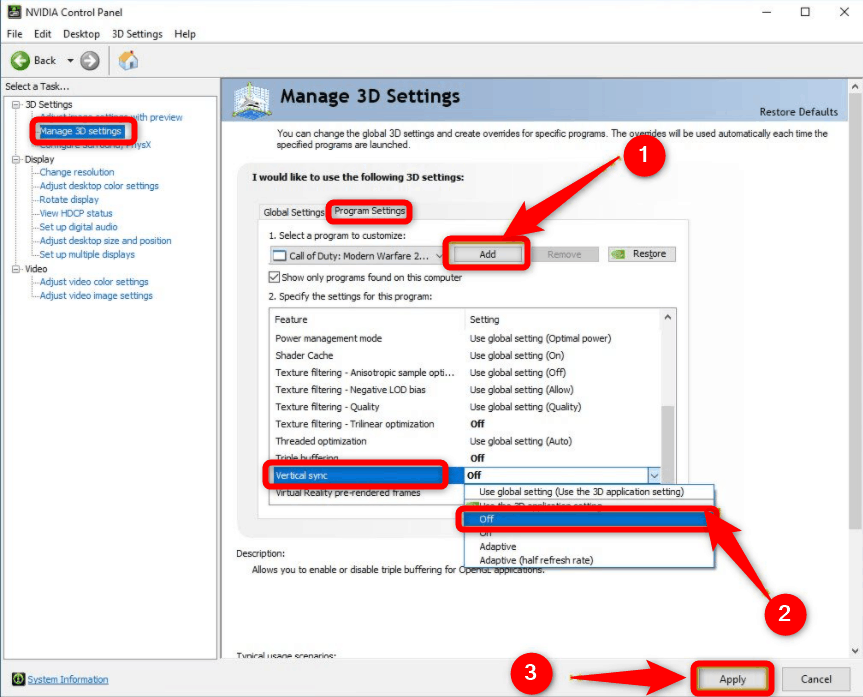Click the Apply button
863x697 pixels.
coord(732,679)
